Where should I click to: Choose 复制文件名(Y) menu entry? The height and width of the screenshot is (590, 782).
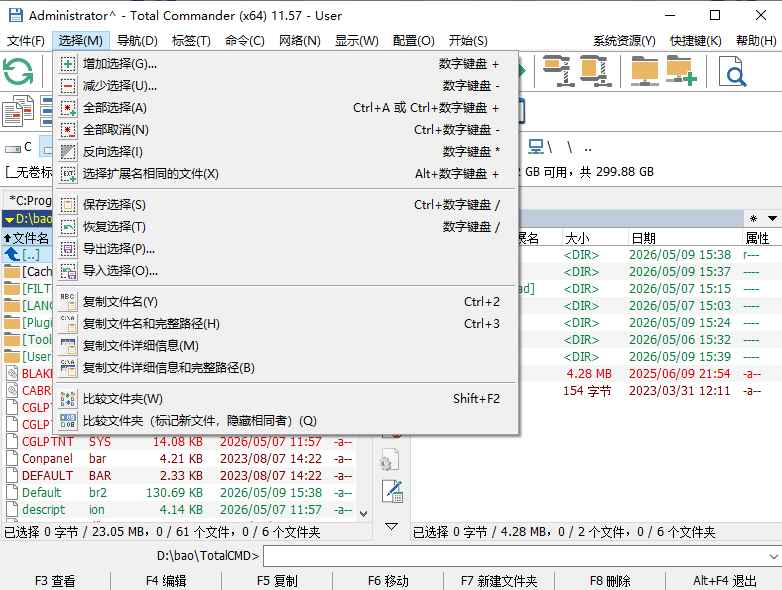tap(286, 302)
